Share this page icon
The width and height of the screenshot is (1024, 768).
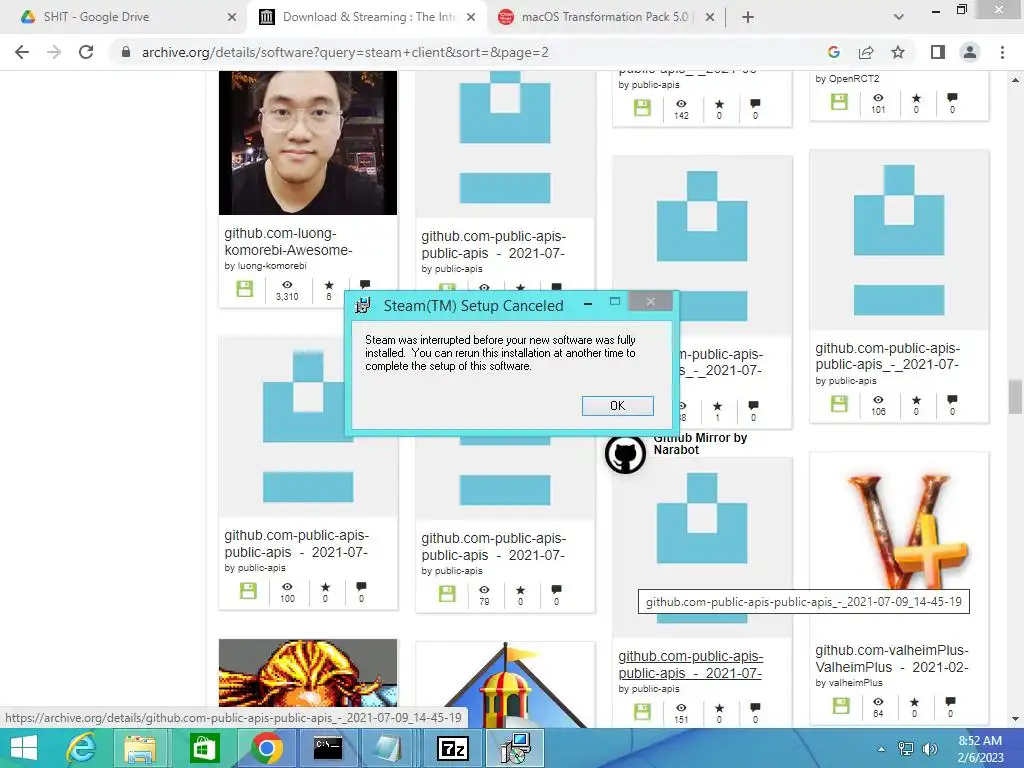coord(866,52)
